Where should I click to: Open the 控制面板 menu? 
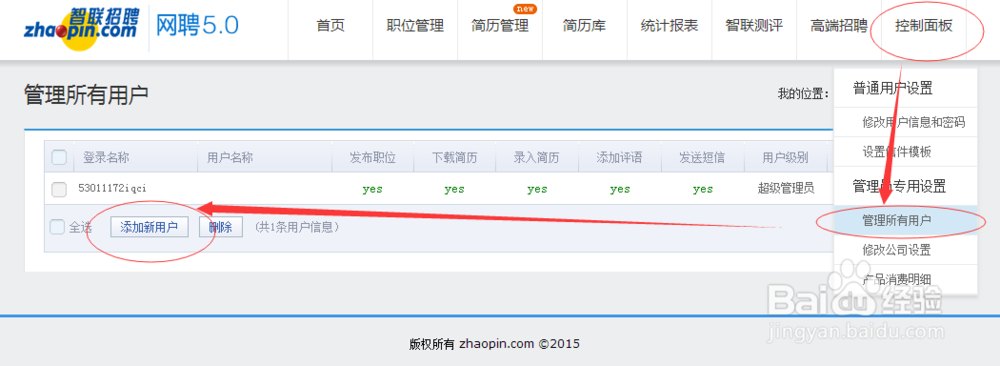924,26
